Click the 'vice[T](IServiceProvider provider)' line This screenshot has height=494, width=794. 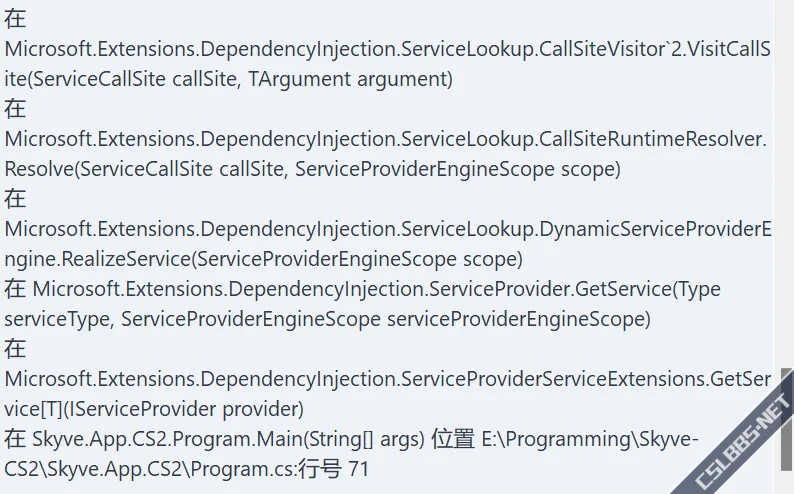click(x=154, y=409)
